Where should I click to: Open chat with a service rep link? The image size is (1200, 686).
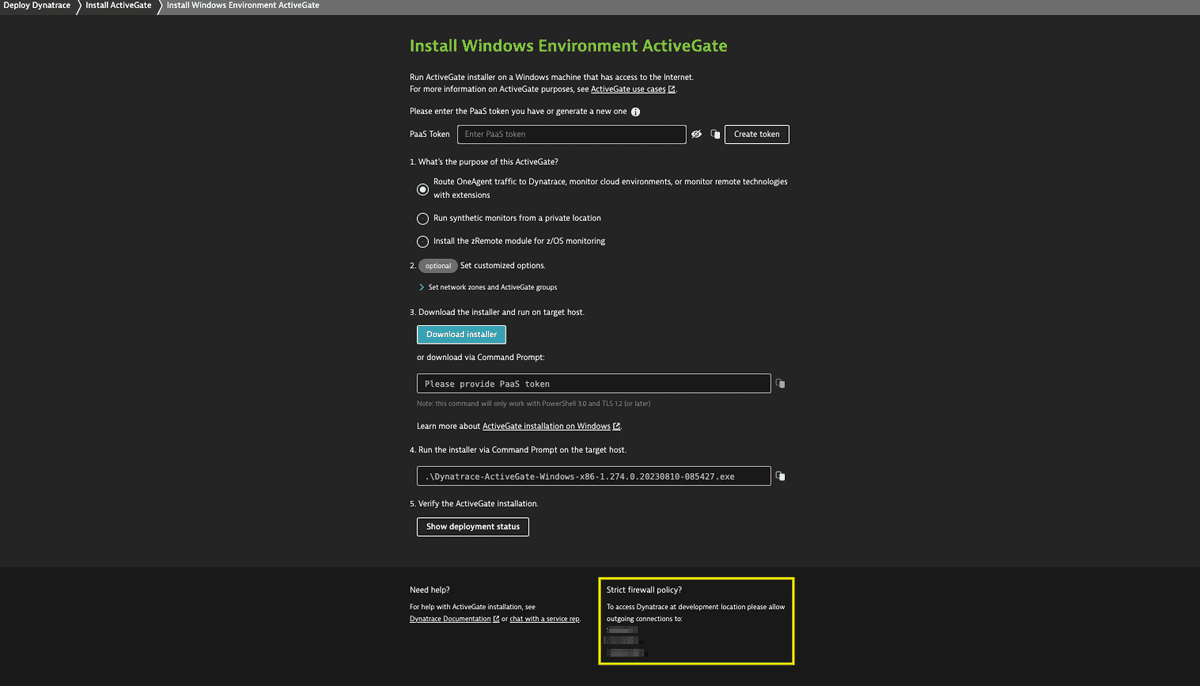(543, 619)
